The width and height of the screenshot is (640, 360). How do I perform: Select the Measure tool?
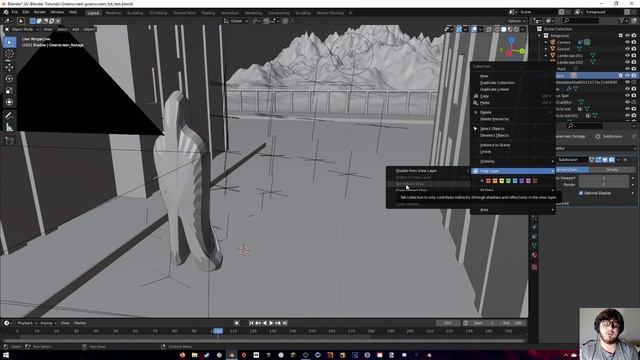tap(9, 128)
